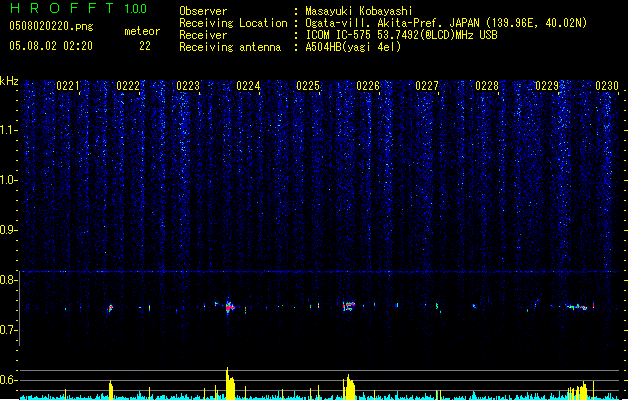The image size is (629, 400).
Task: Select the file name 0508020220.png
Action: pyautogui.click(x=51, y=26)
